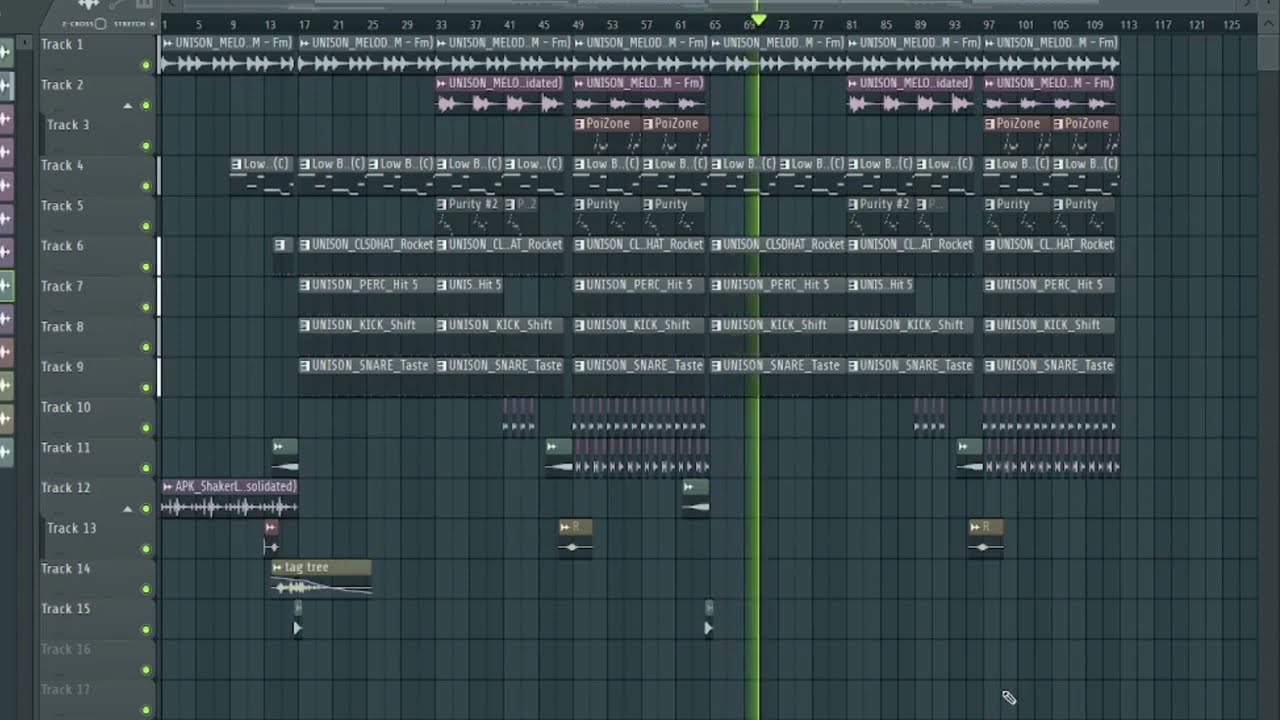Image resolution: width=1280 pixels, height=720 pixels.
Task: Click the UNISON_SNARE_Taste clip icon at bar 97
Action: tap(990, 366)
